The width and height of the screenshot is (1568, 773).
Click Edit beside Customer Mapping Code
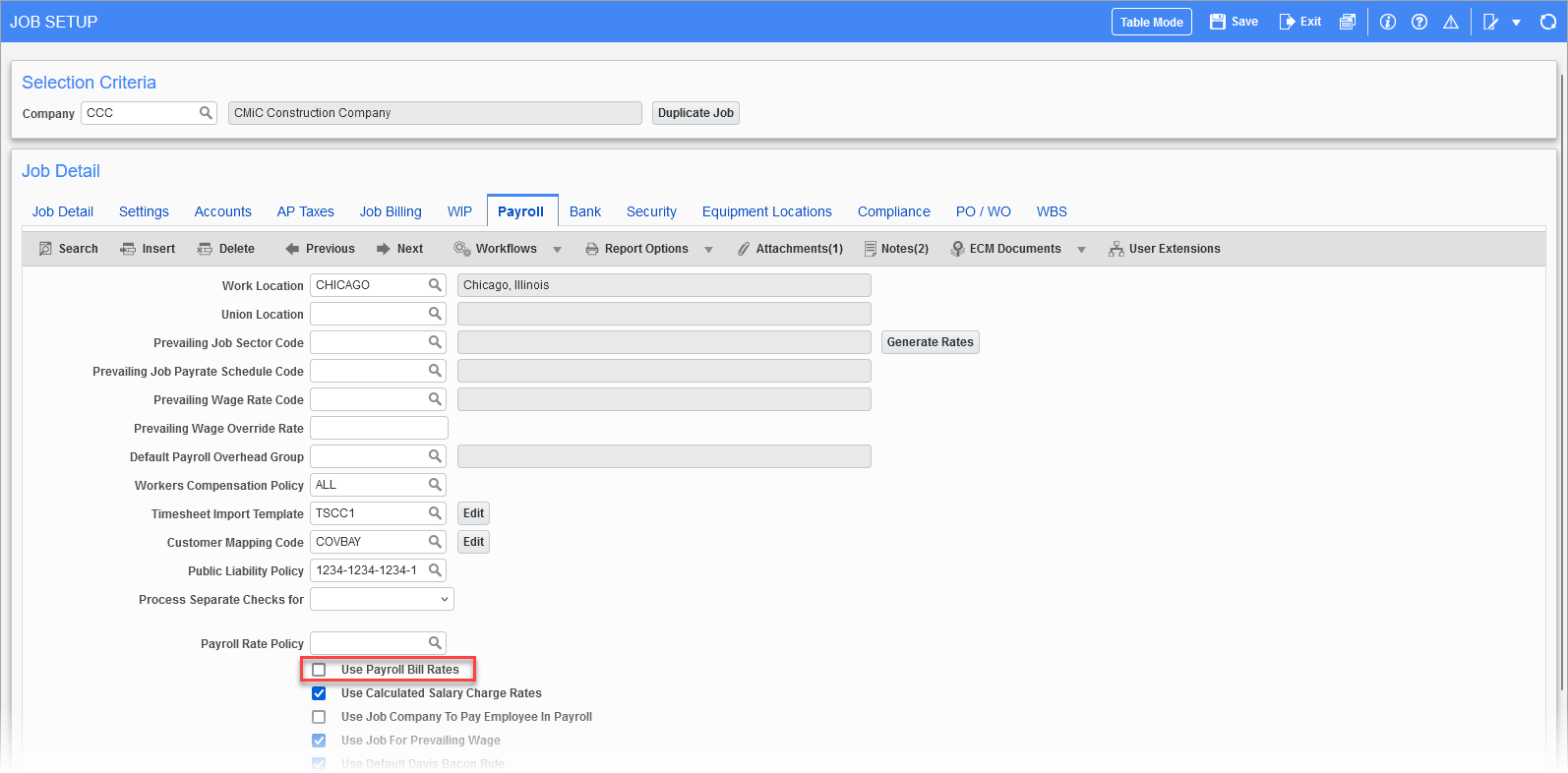(x=474, y=542)
